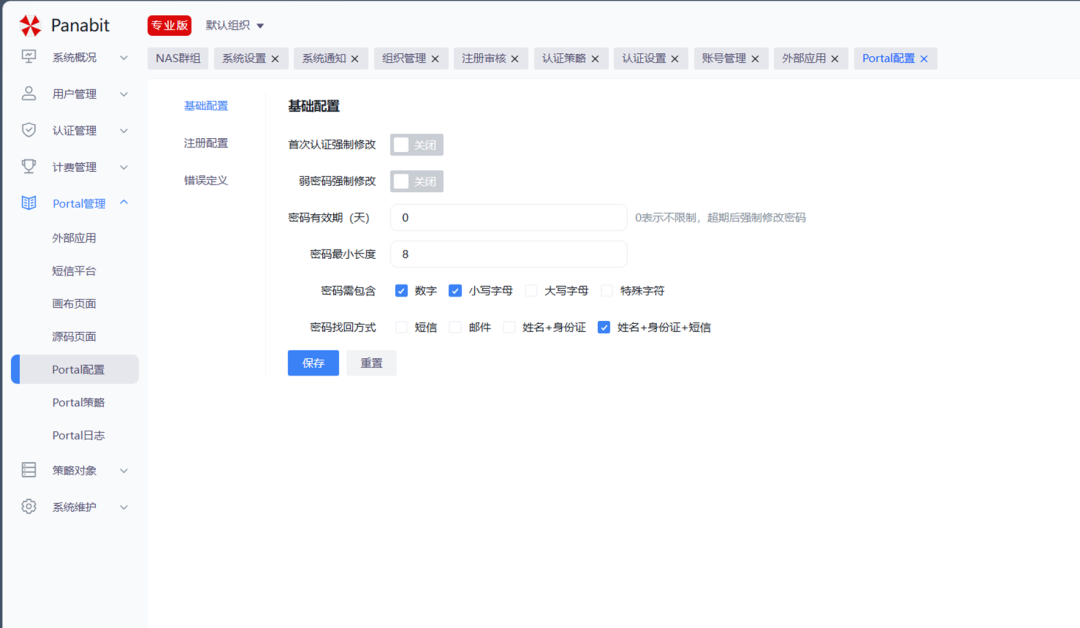The image size is (1080, 628).
Task: Click the Panabit logo icon
Action: click(30, 25)
